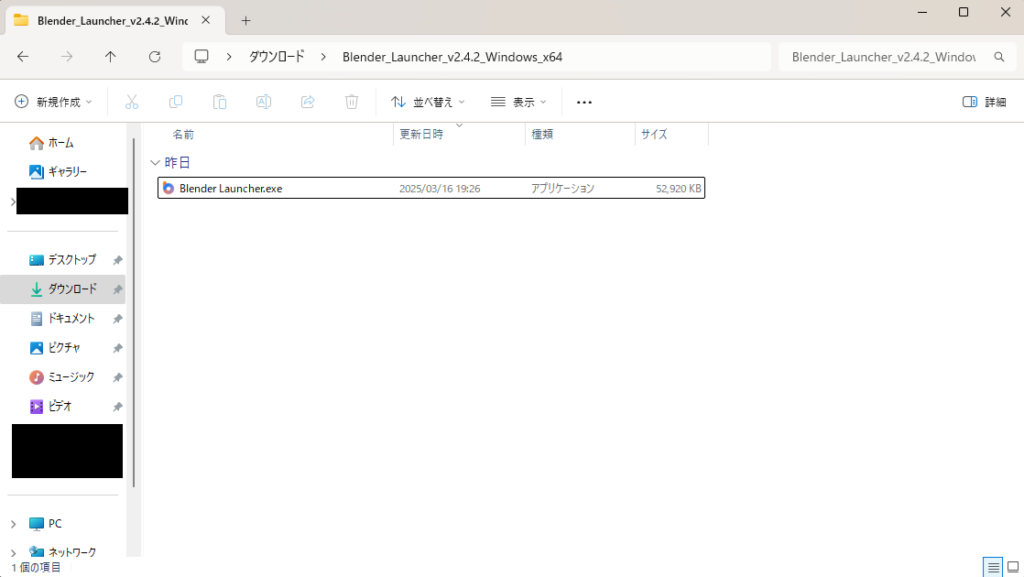
Task: Click the Paste clipboard icon
Action: click(x=219, y=102)
